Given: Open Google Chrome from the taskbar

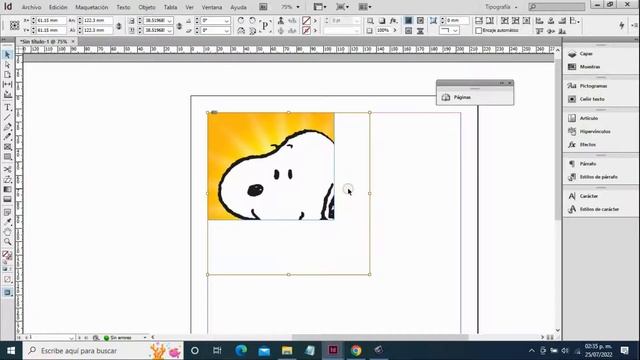Looking at the screenshot, I should (x=356, y=351).
